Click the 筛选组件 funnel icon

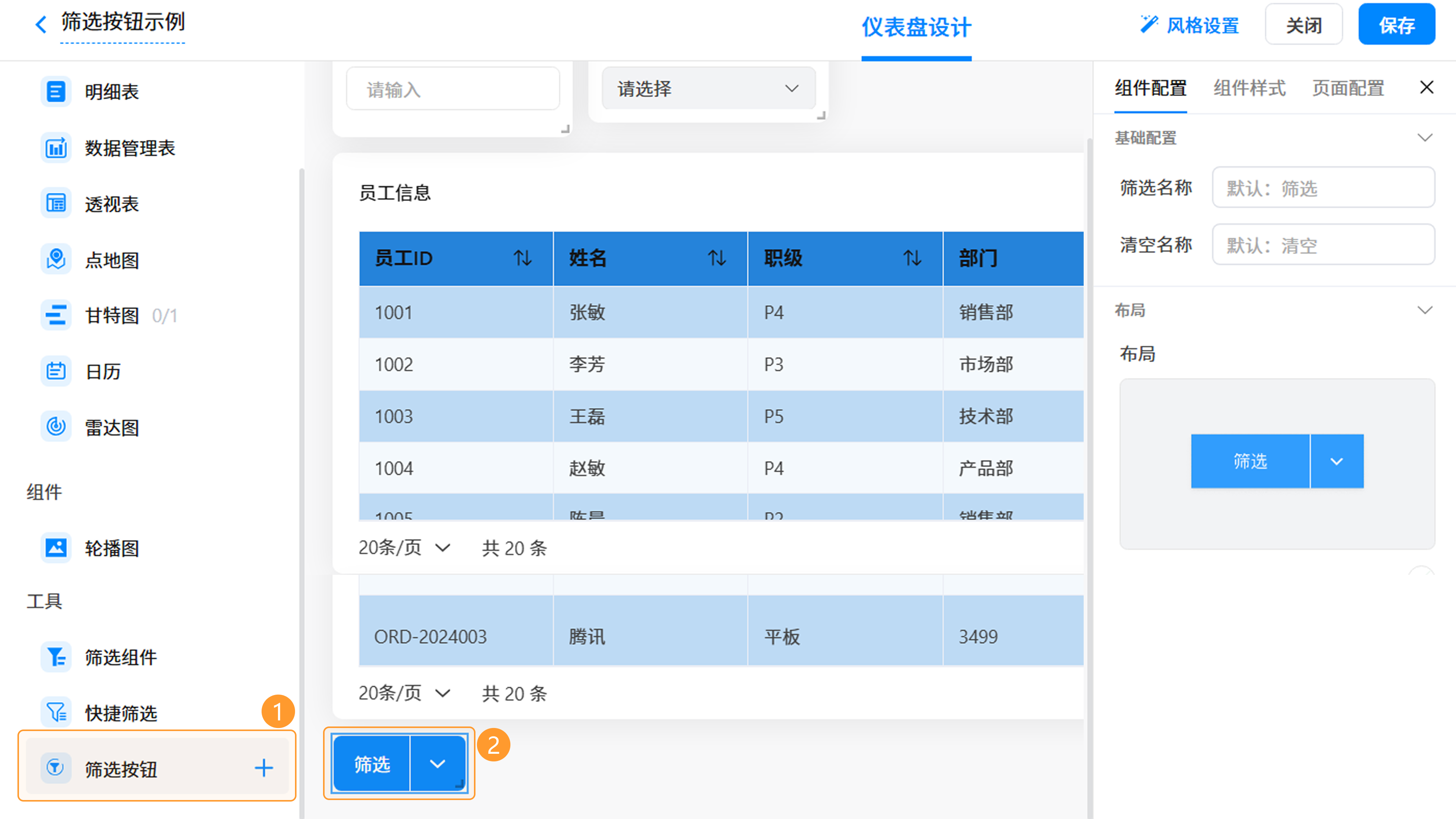(x=56, y=657)
